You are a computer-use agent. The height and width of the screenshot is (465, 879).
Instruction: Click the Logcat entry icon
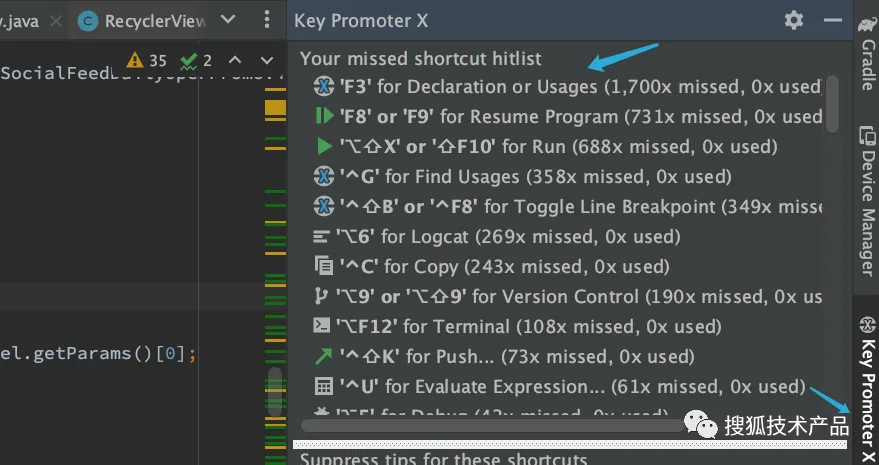coord(321,237)
